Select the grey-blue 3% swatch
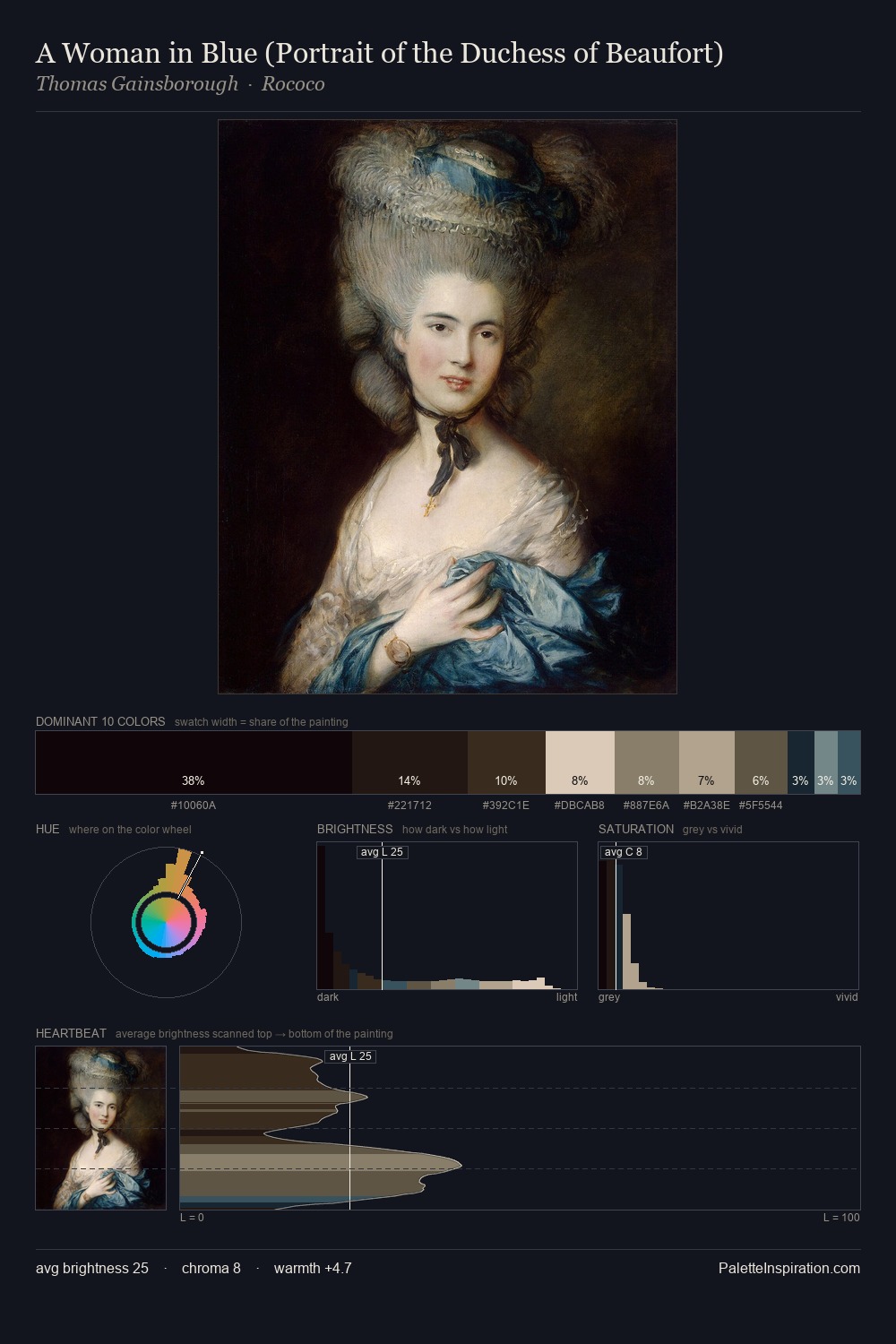 pyautogui.click(x=825, y=762)
